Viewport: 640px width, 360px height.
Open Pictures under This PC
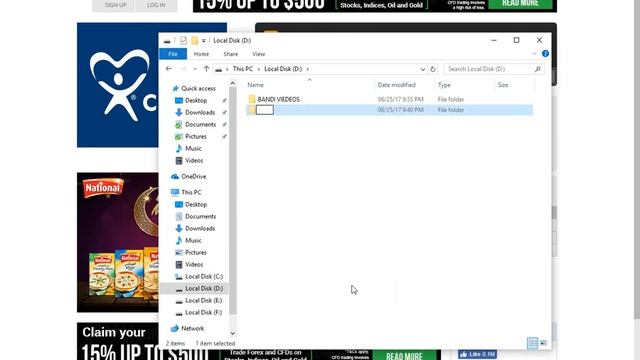coord(196,253)
